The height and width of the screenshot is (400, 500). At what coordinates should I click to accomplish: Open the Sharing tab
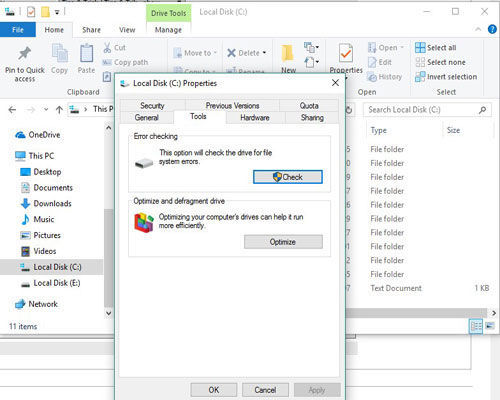pos(312,118)
